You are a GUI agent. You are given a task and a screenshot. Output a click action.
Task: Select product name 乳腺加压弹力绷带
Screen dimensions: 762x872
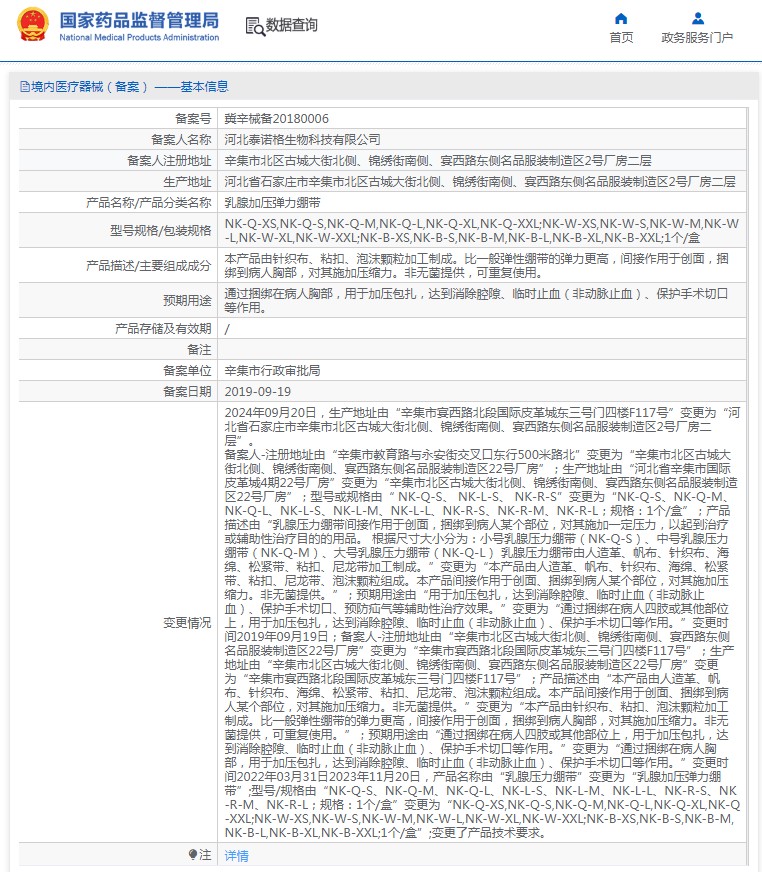[x=273, y=202]
